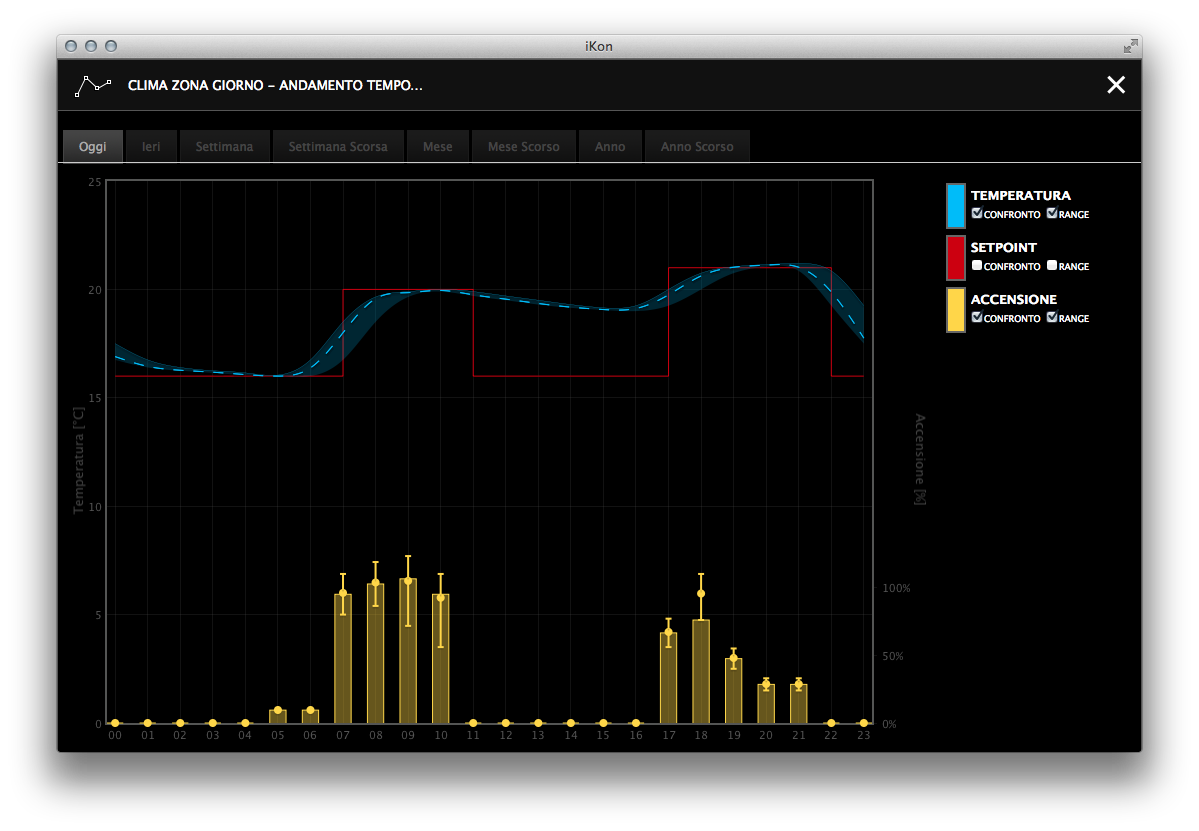Click the ignition bar at hour 07
The image size is (1199, 831).
pyautogui.click(x=343, y=659)
